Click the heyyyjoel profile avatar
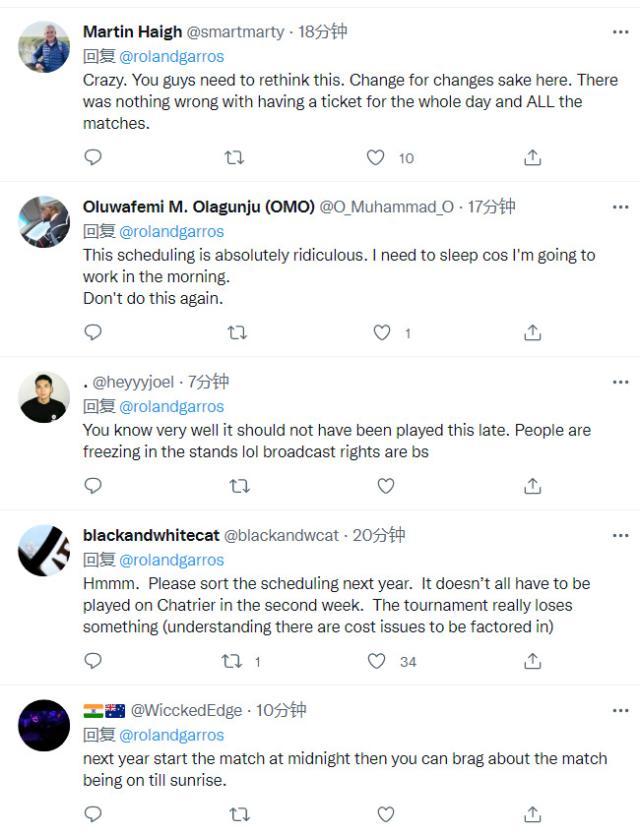This screenshot has width=640, height=833. [44, 398]
